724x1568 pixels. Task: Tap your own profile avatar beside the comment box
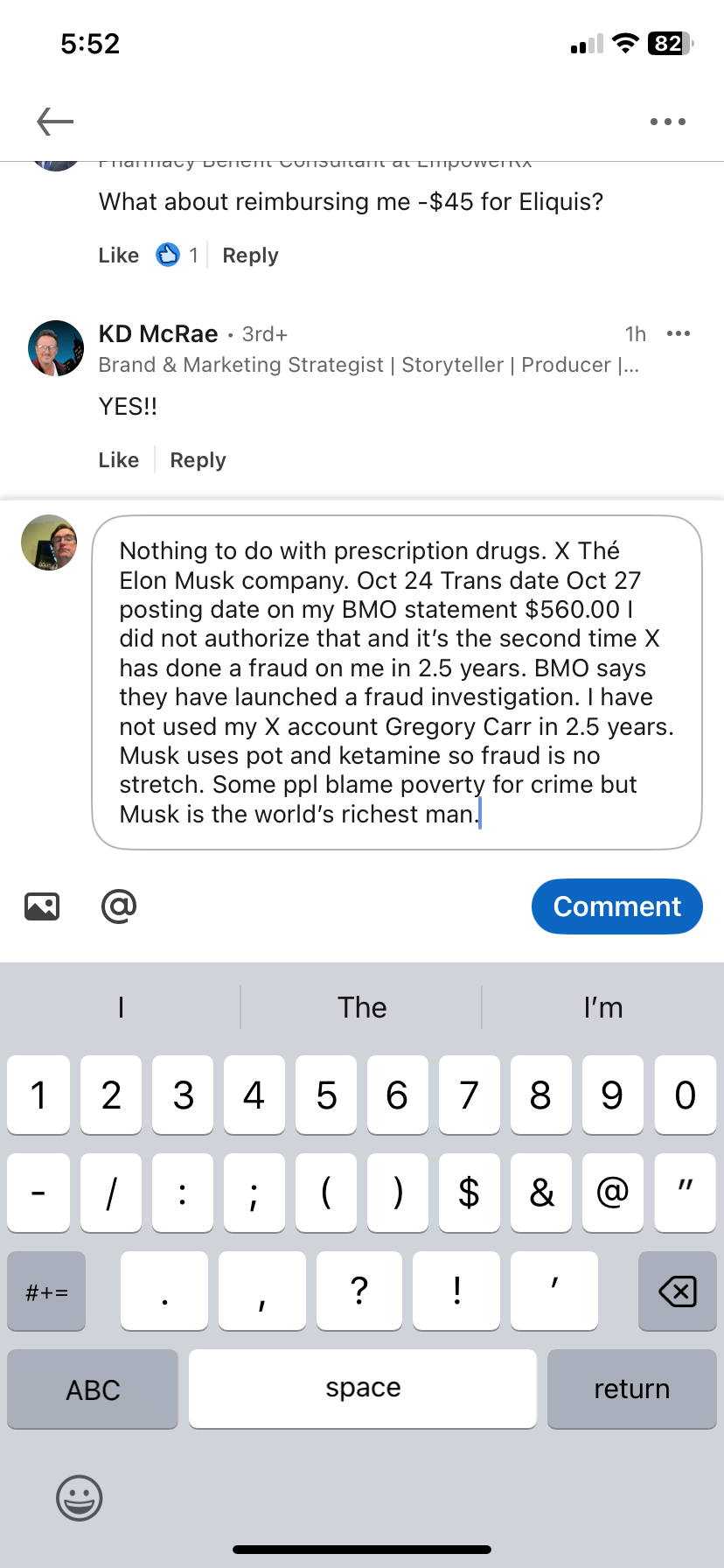[x=49, y=542]
